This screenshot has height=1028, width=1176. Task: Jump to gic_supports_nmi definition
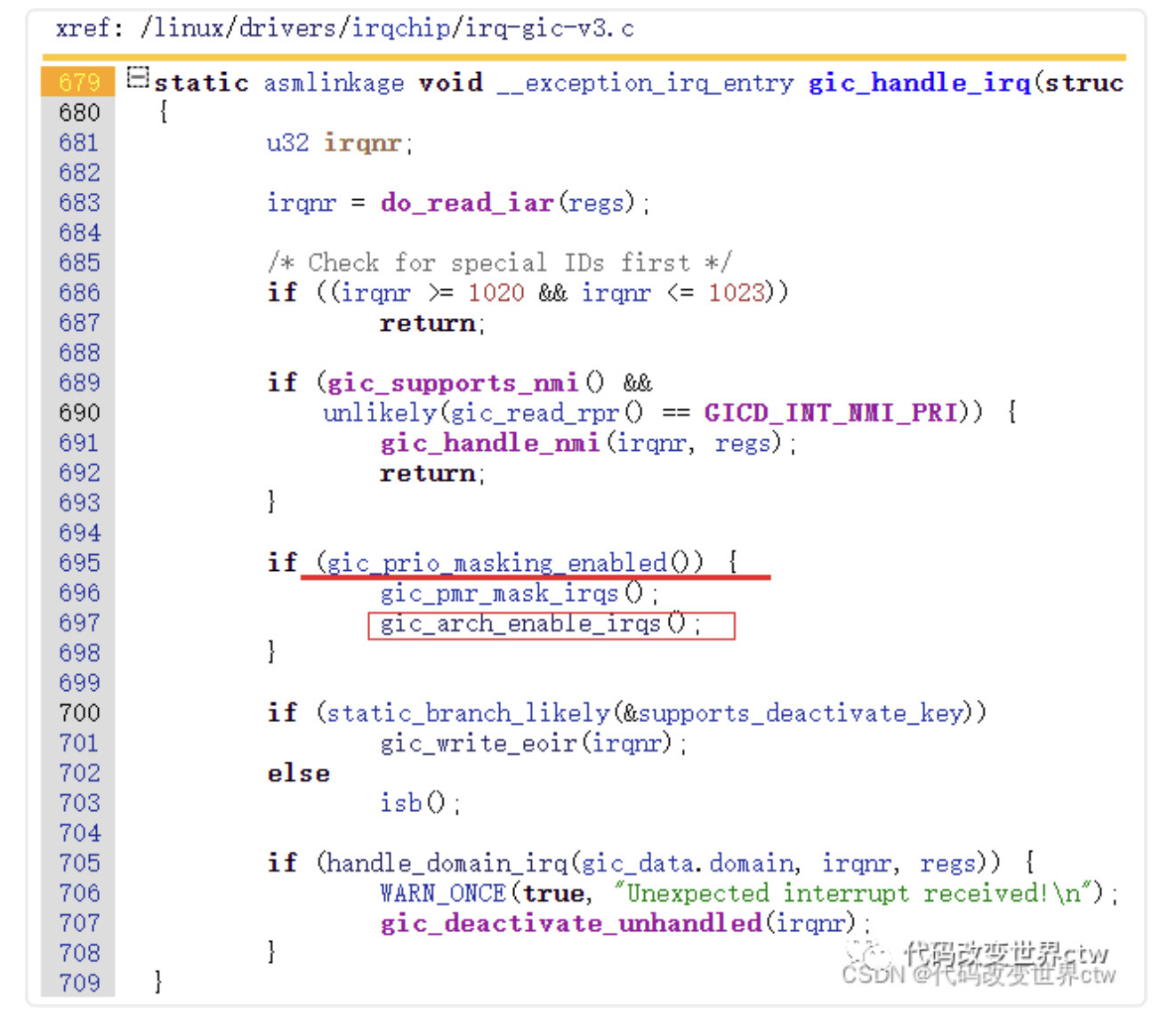pos(453,383)
